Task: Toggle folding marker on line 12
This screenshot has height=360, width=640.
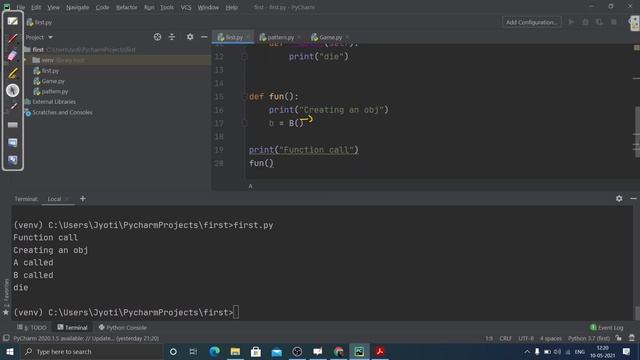Action: click(x=244, y=57)
